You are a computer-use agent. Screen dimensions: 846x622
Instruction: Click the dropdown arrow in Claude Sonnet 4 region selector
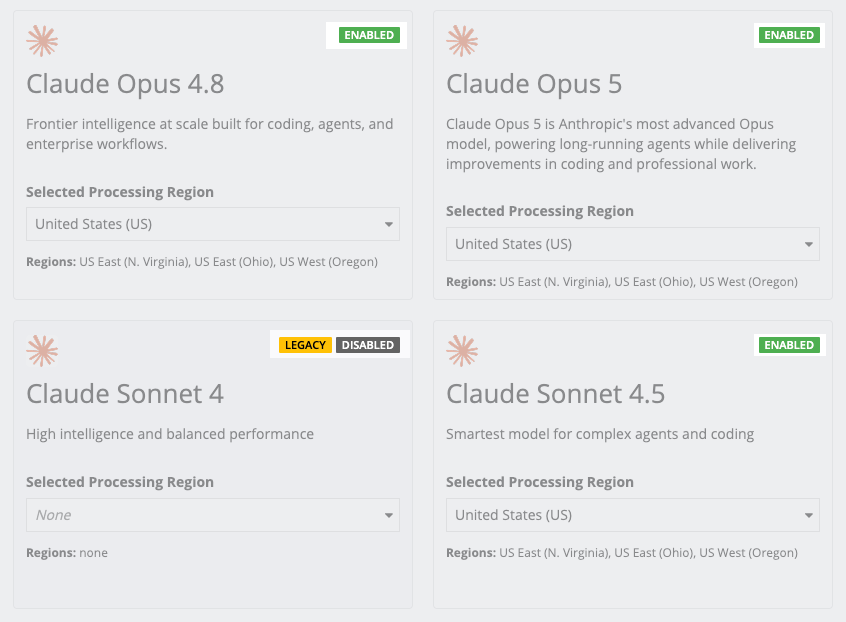point(388,516)
